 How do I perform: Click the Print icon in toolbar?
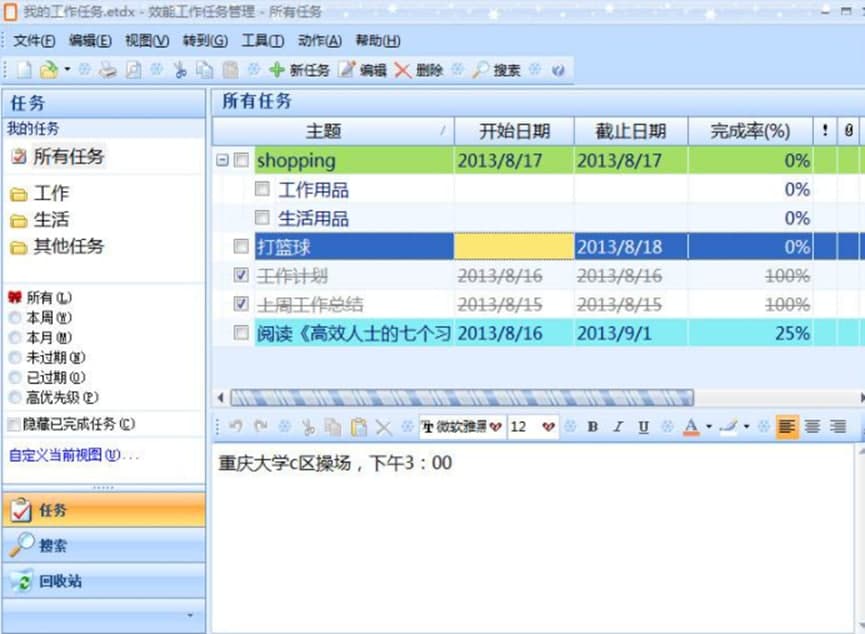[108, 70]
